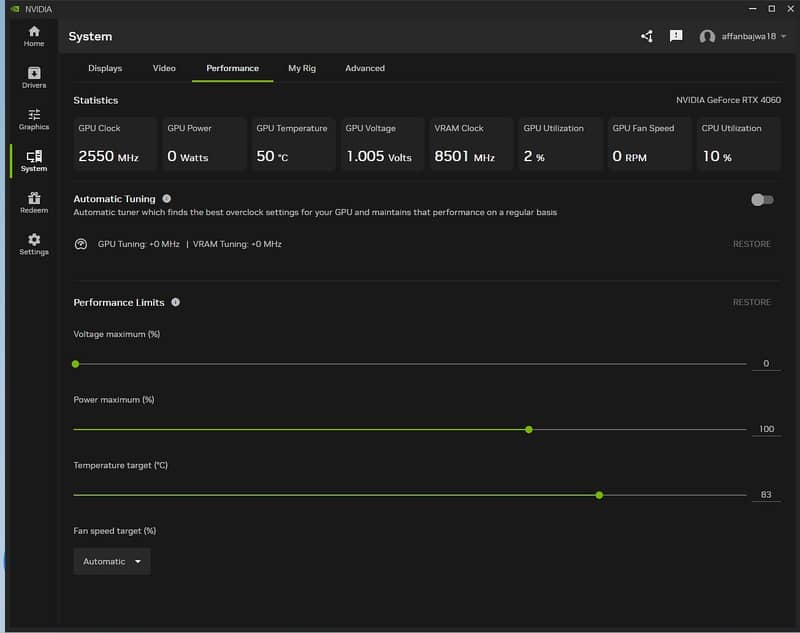Image resolution: width=800 pixels, height=633 pixels.
Task: Switch to the Displays tab
Action: pyautogui.click(x=105, y=68)
